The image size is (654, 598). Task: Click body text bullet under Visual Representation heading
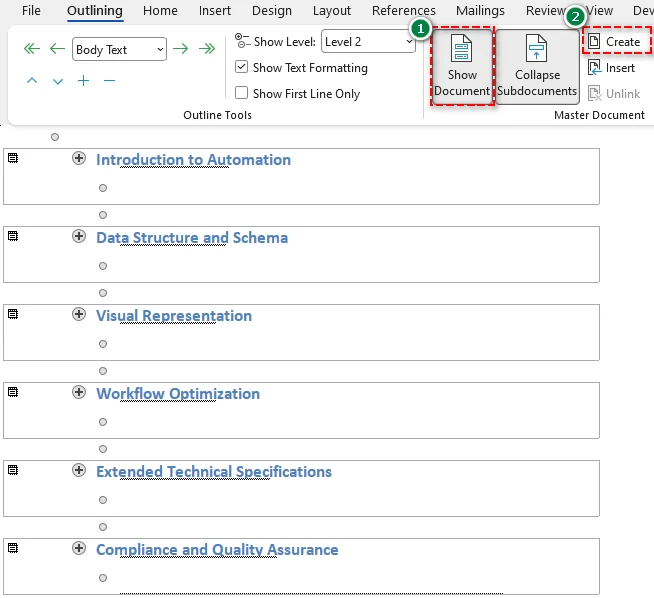103,344
